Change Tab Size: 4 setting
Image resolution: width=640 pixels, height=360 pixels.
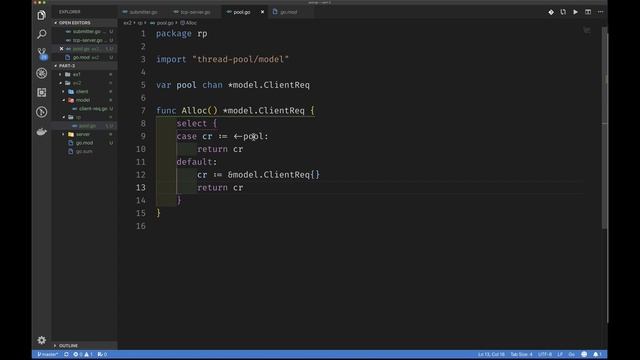(521, 354)
